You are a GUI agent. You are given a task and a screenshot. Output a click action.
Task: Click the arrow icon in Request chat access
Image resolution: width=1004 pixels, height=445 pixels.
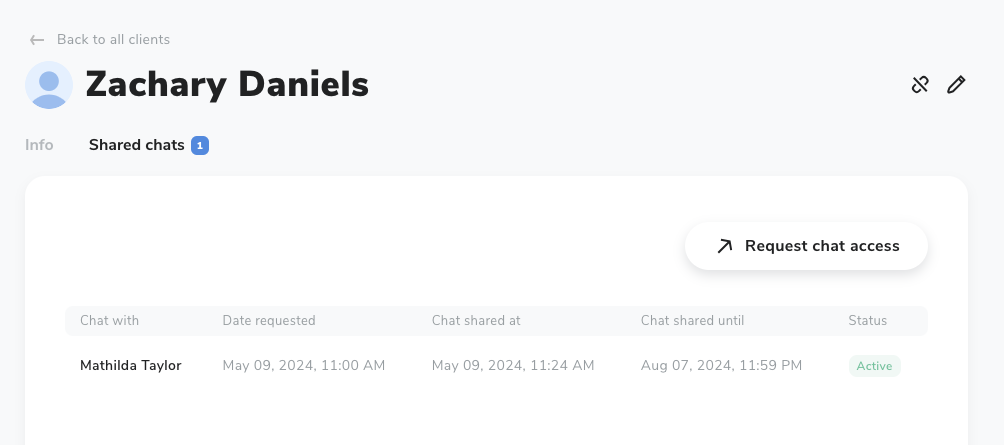click(724, 246)
